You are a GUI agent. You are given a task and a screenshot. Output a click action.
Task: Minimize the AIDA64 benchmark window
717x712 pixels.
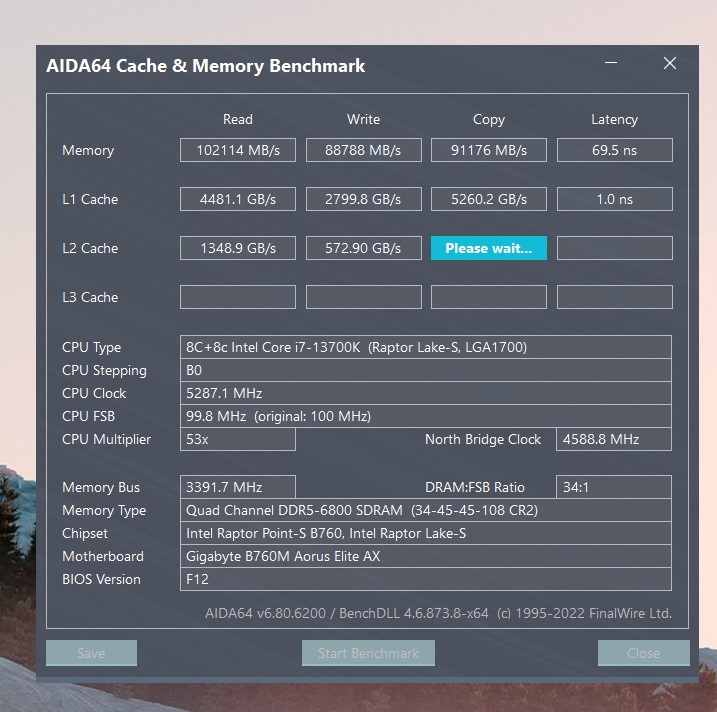click(x=611, y=64)
